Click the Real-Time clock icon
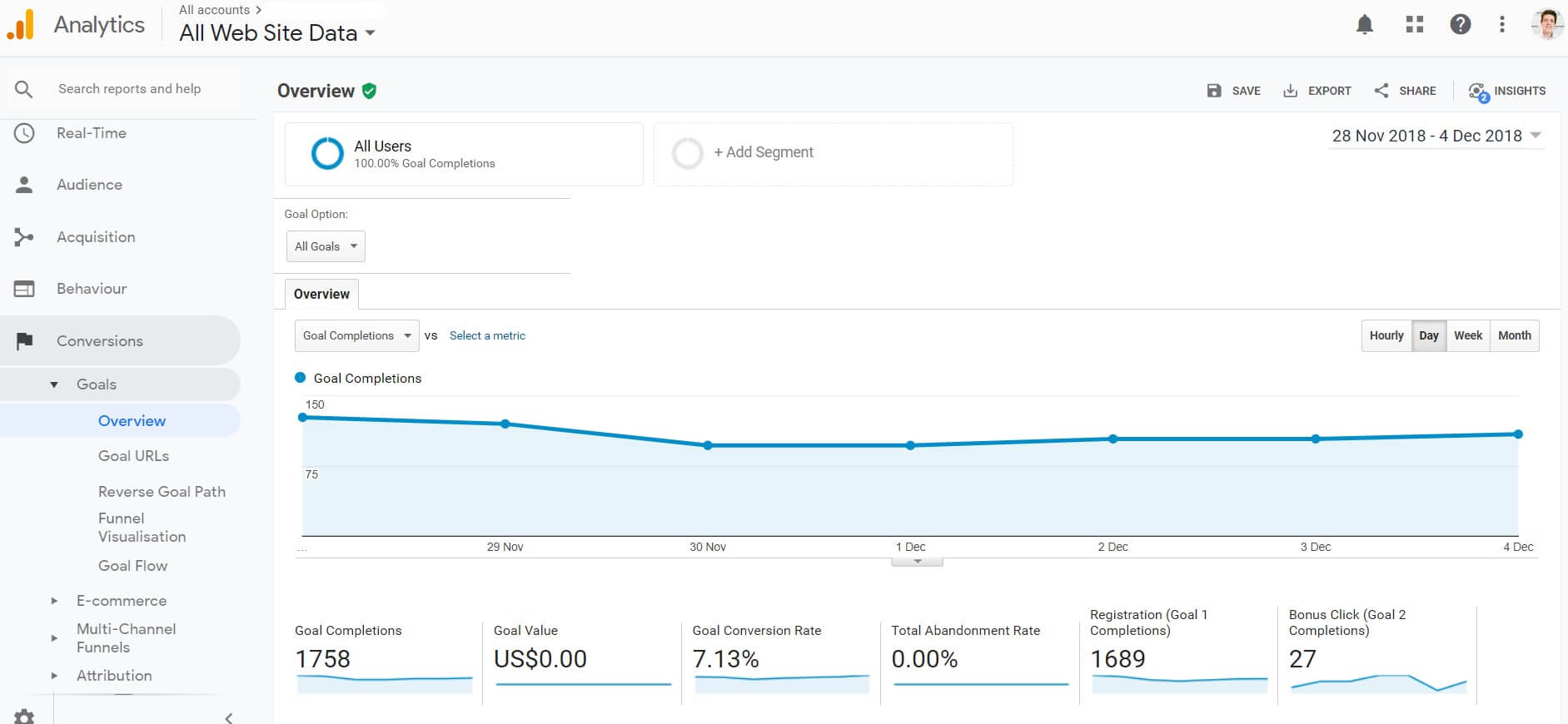Screen dimensions: 1568x724 24,133
